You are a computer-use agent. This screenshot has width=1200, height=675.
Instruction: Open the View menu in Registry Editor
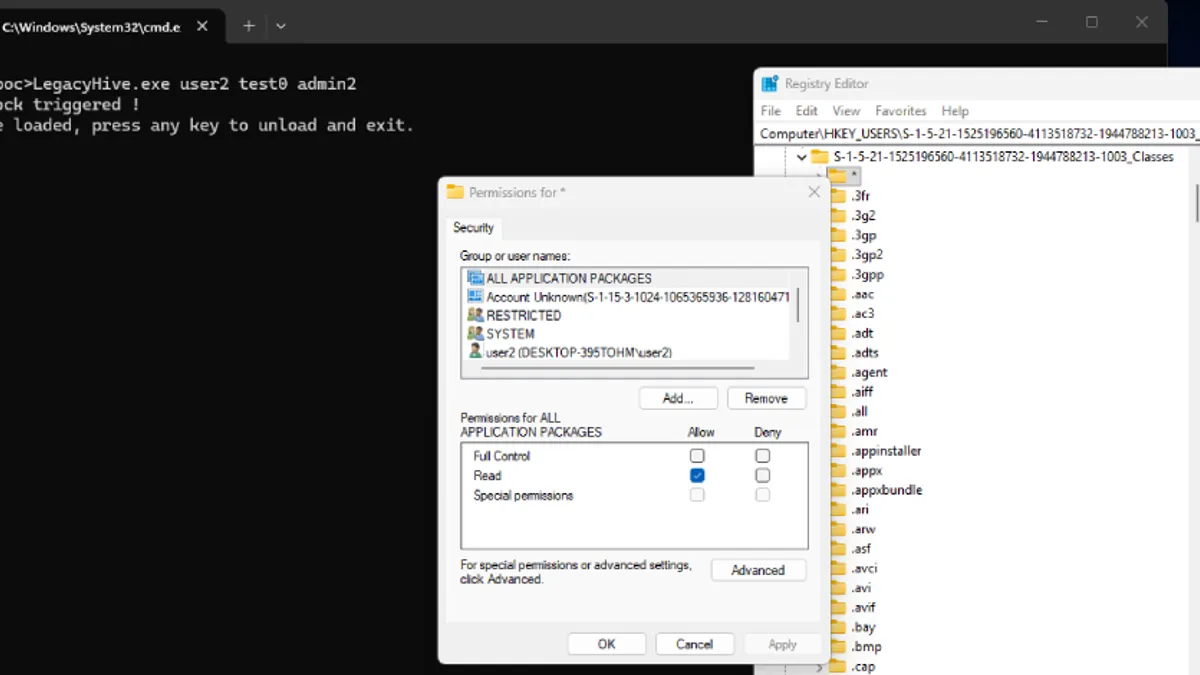click(x=846, y=111)
